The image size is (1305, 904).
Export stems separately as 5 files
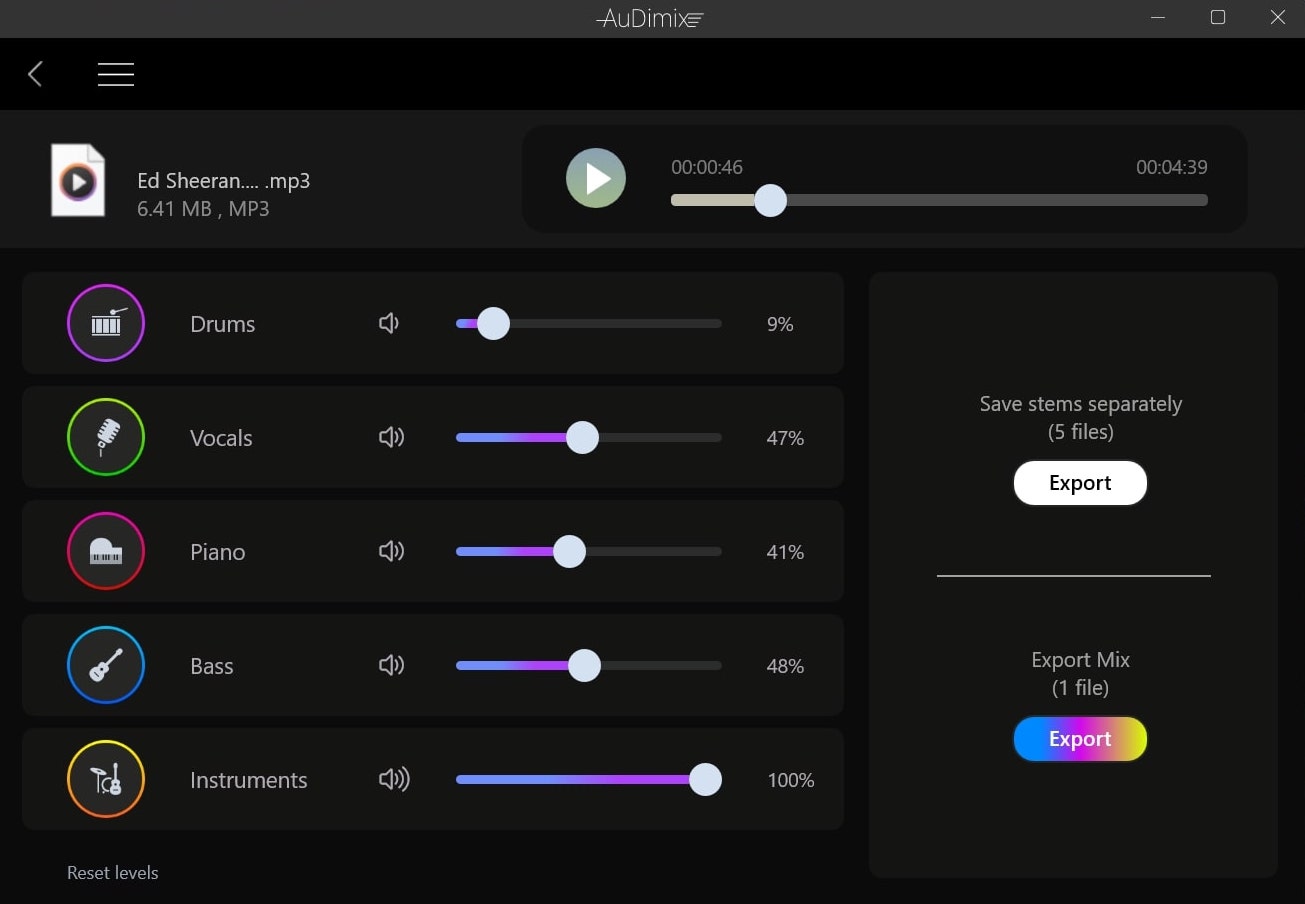[x=1080, y=483]
